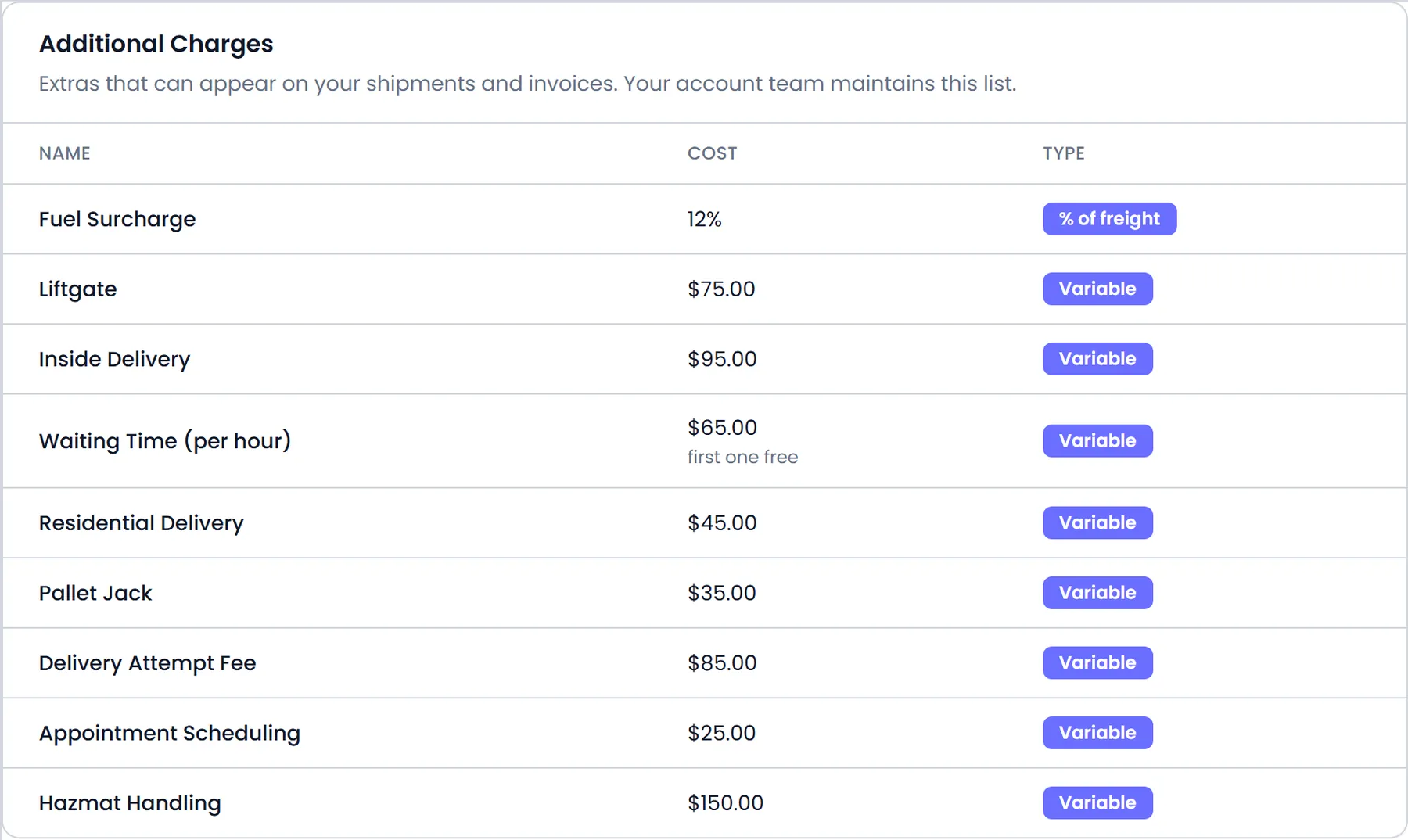1408x840 pixels.
Task: Select the $35.00 Pallet Jack cost
Action: pyautogui.click(x=722, y=593)
